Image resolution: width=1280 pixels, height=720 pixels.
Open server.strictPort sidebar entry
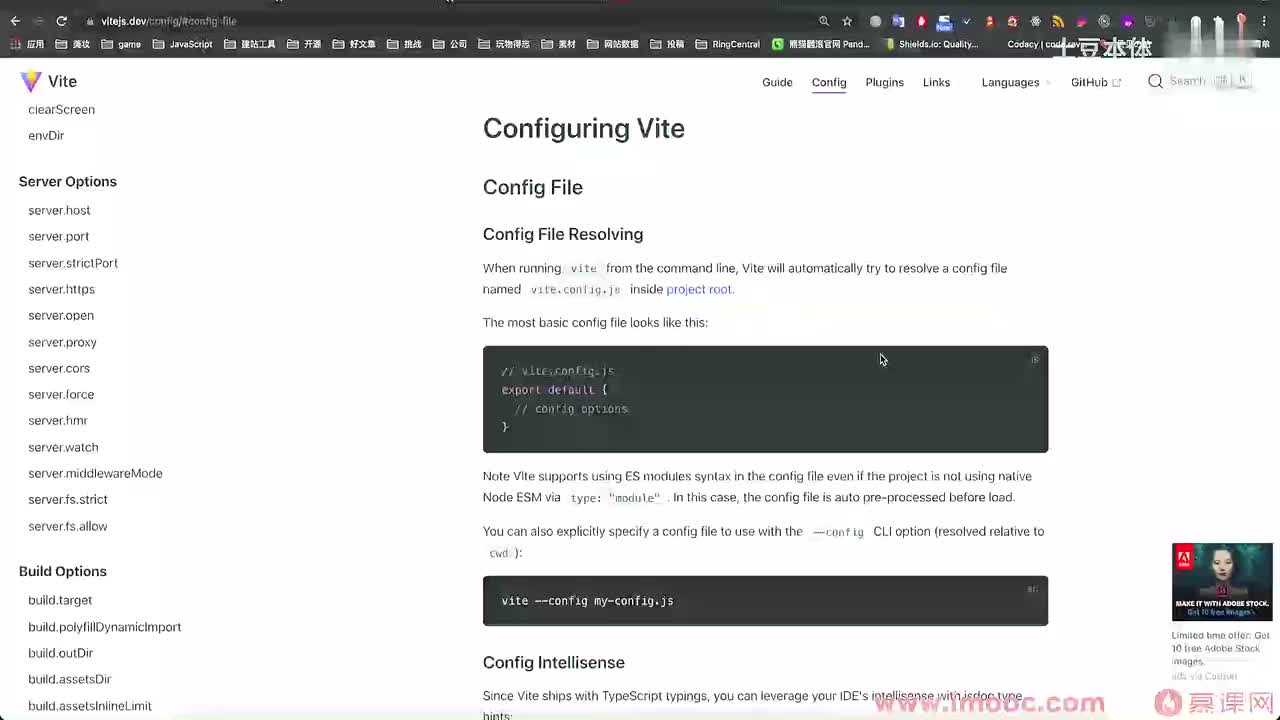73,263
